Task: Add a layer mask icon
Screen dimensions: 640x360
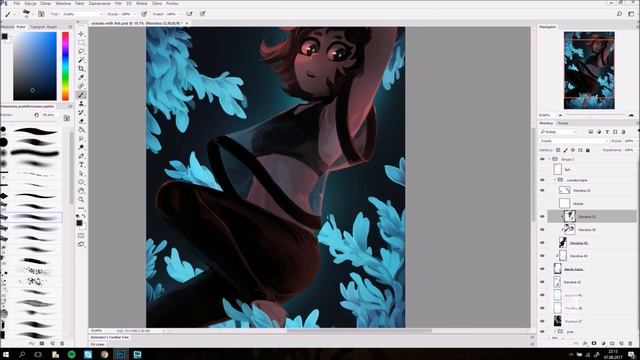Action: point(594,344)
